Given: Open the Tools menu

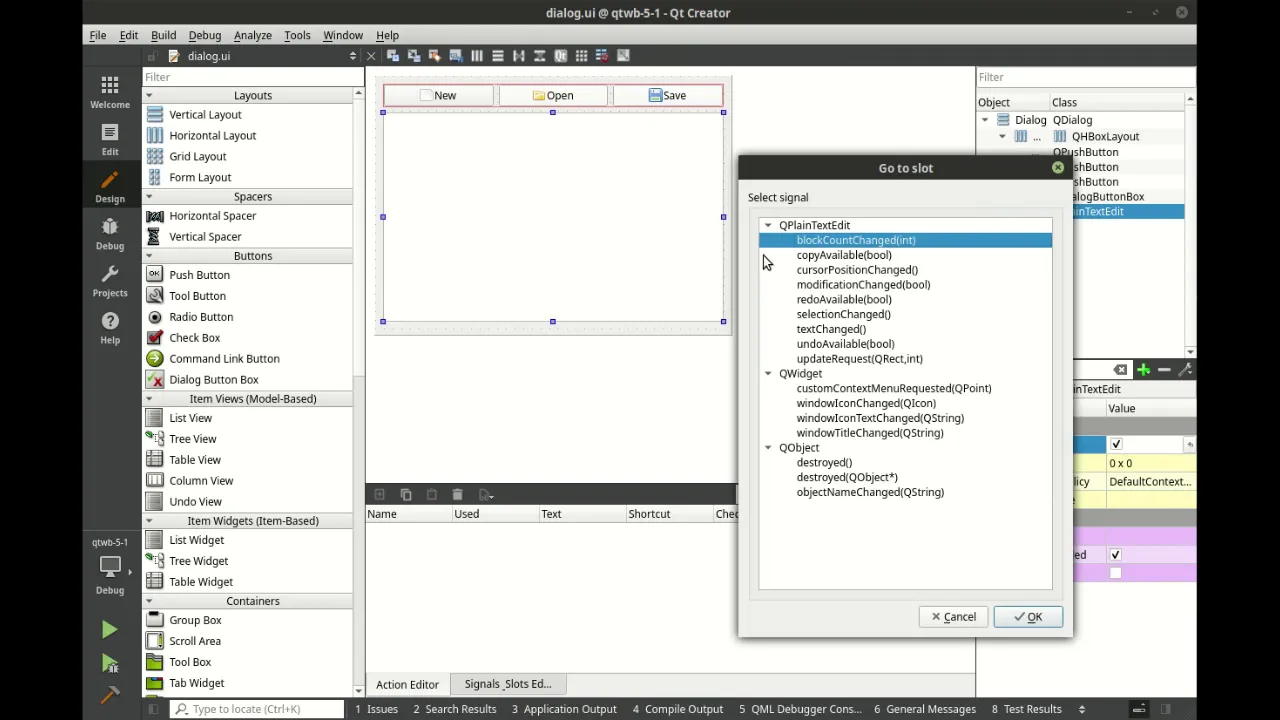Looking at the screenshot, I should coord(297,35).
